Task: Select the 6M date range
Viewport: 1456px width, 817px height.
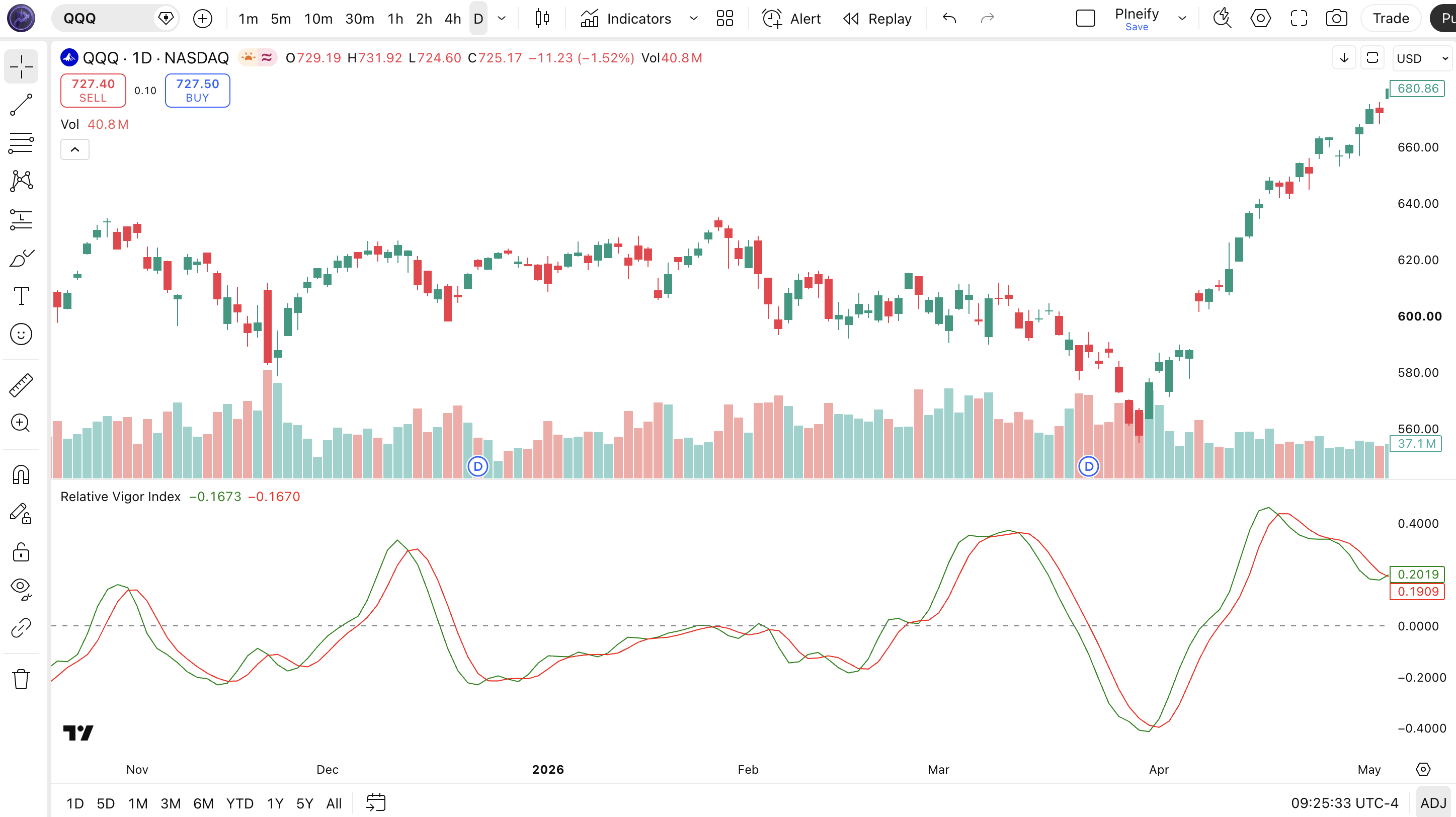Action: 203,803
